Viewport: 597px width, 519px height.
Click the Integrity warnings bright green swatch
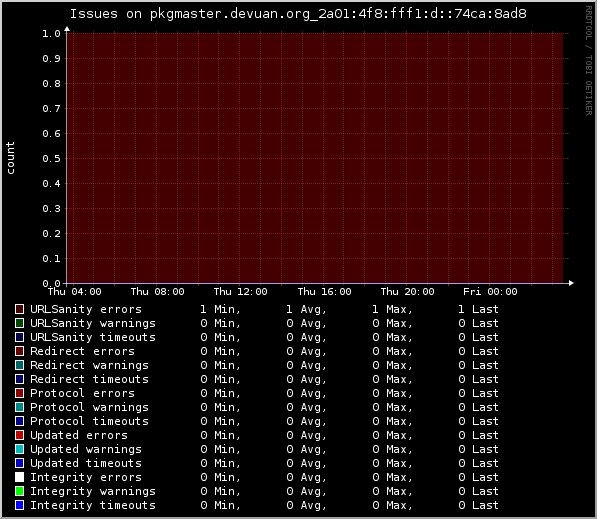pyautogui.click(x=19, y=491)
